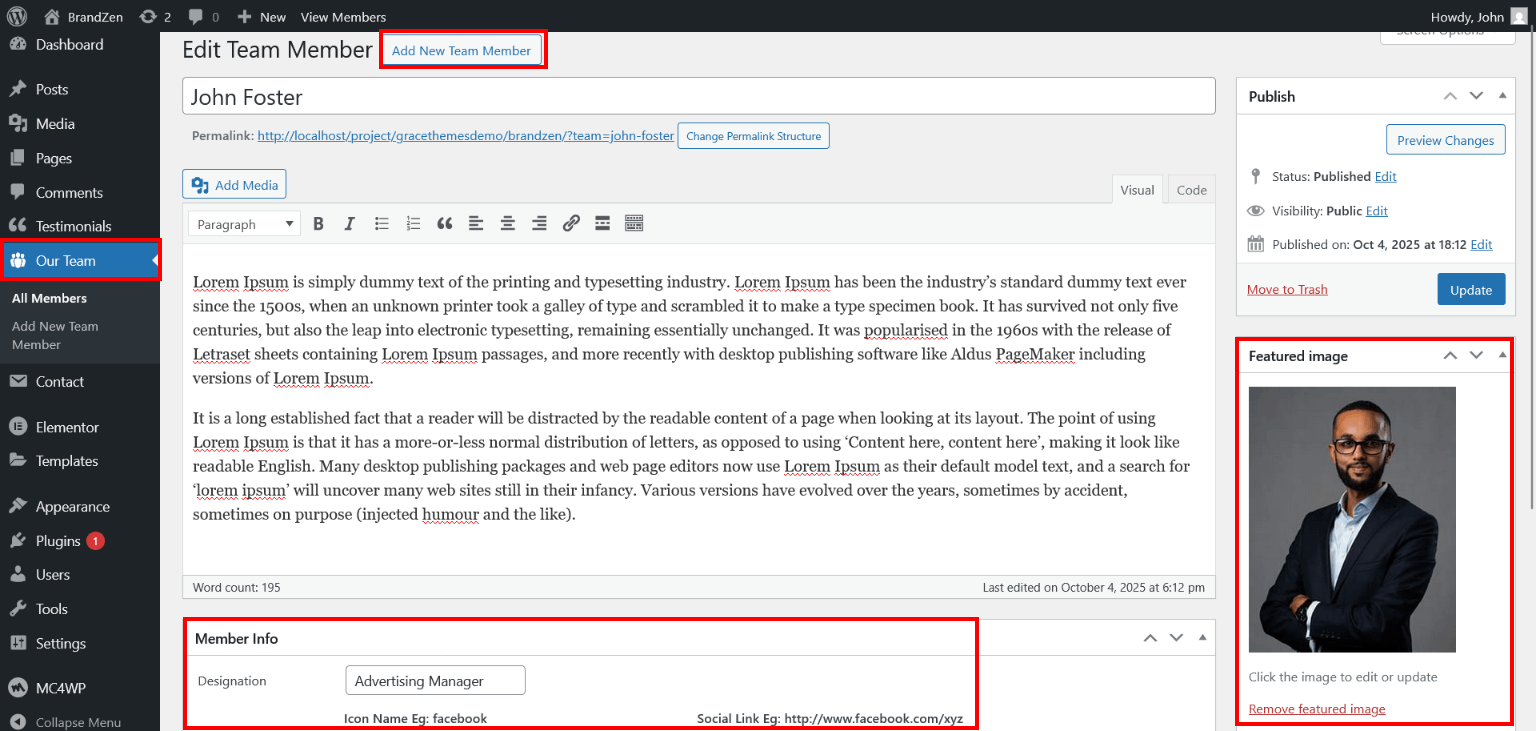Click the Update button
1536x731 pixels.
click(1470, 289)
